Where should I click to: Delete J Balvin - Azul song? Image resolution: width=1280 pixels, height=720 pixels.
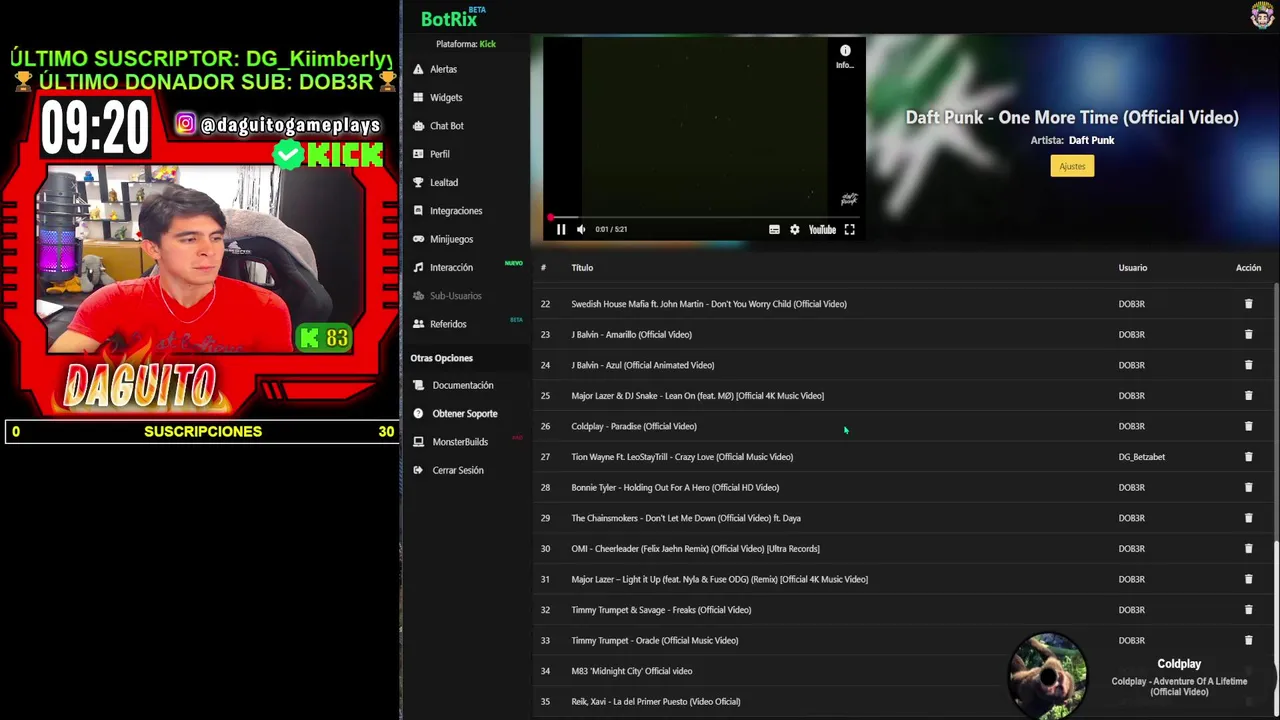[1248, 365]
